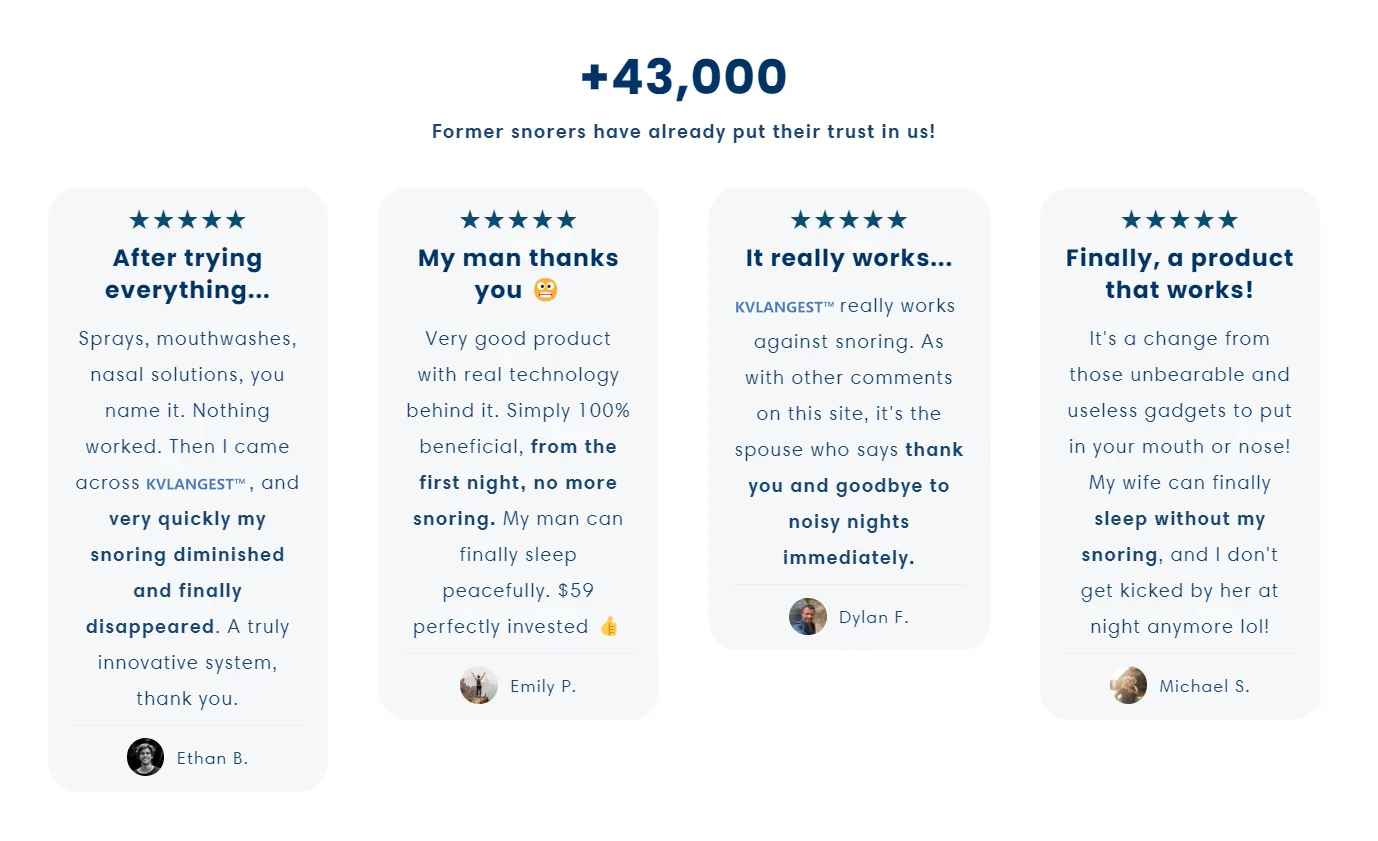
Task: Click the star rating above "Finally, a product that works!"
Action: click(x=1180, y=220)
